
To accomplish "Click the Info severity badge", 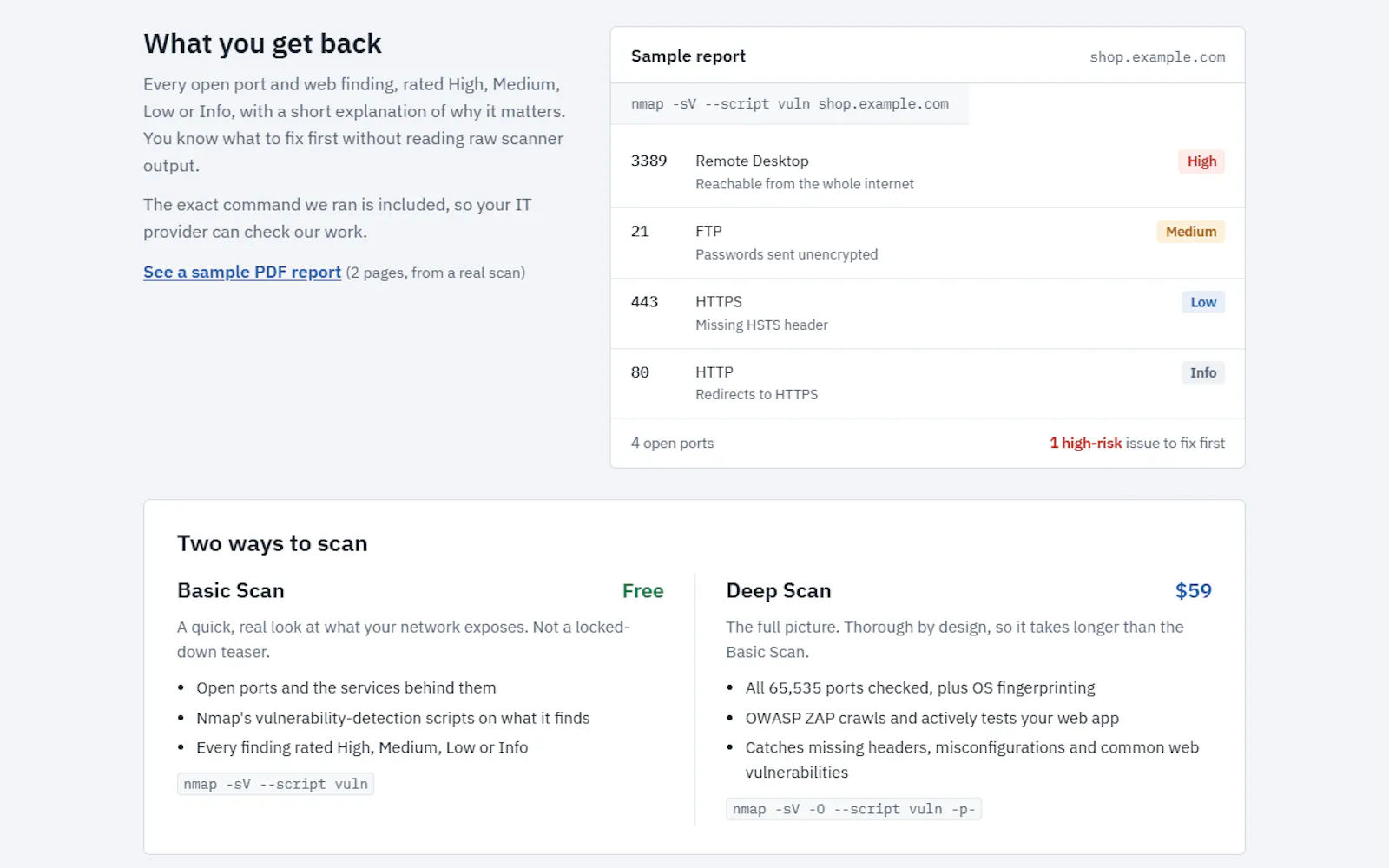I will (x=1203, y=372).
